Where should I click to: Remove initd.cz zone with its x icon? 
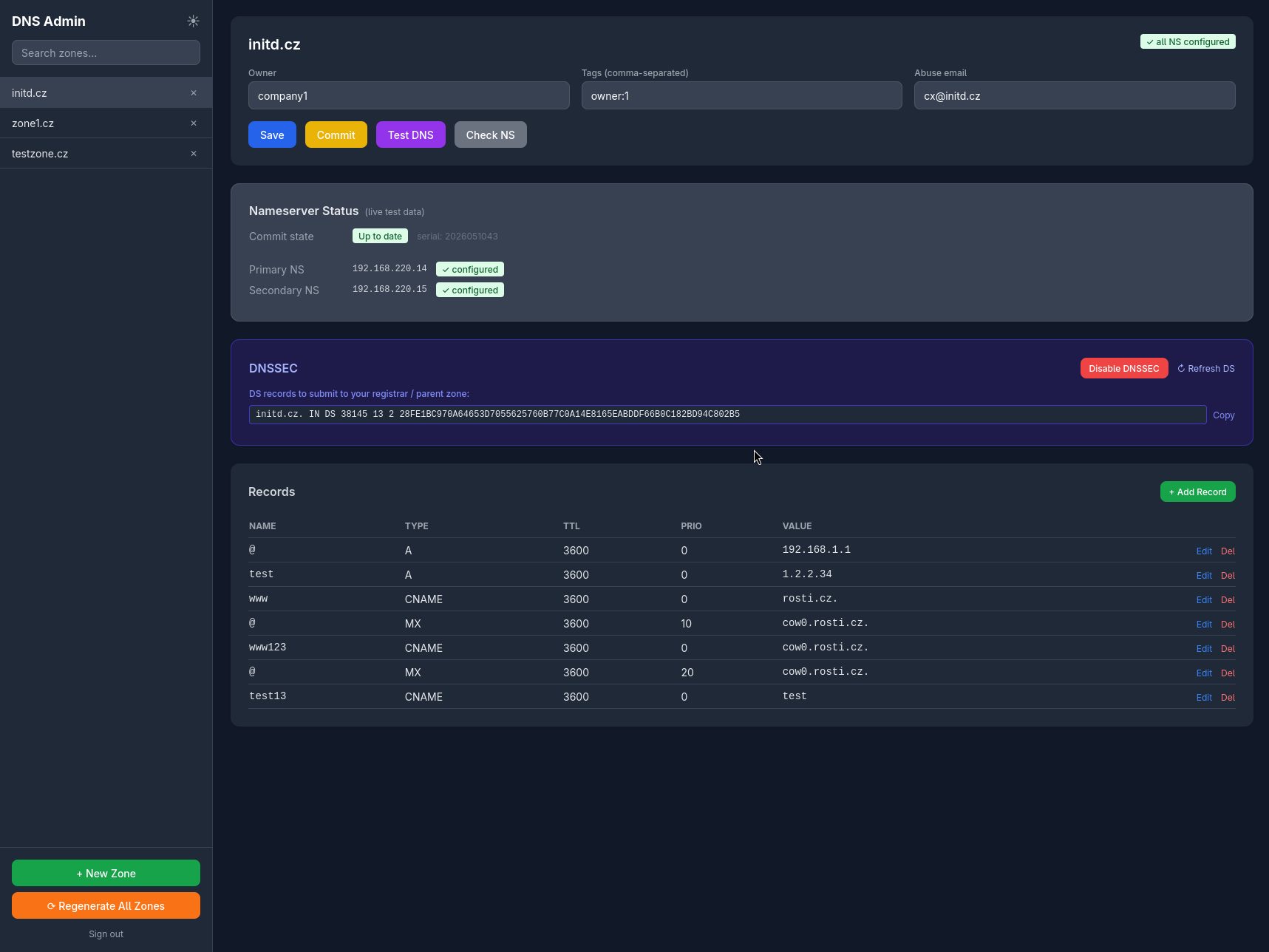click(194, 93)
